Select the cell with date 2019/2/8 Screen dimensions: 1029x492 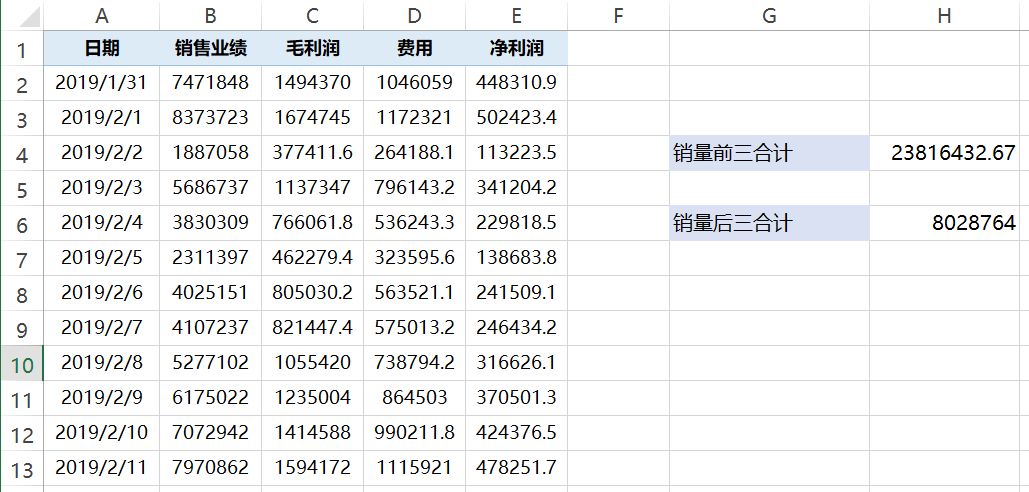point(102,363)
